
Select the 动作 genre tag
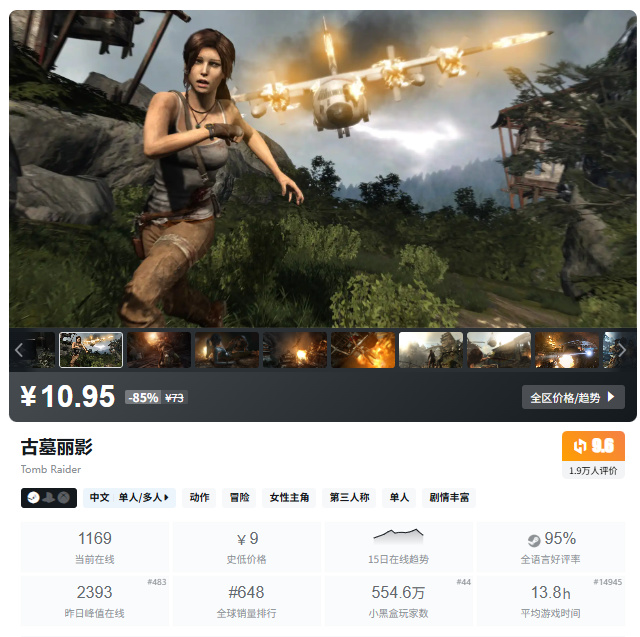click(x=199, y=497)
